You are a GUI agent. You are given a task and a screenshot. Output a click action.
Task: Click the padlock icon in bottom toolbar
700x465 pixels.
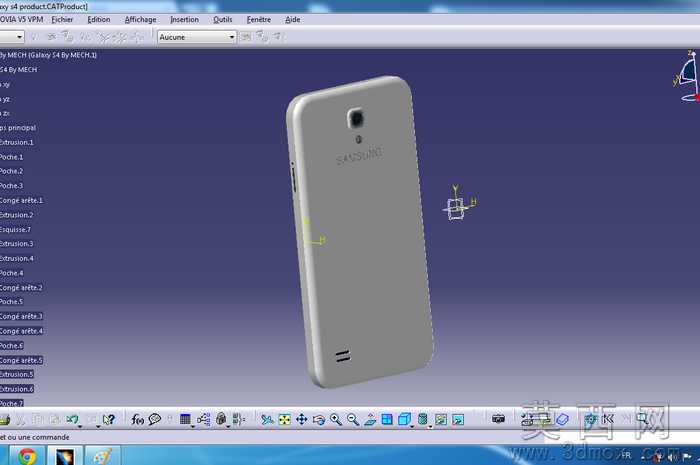click(221, 419)
